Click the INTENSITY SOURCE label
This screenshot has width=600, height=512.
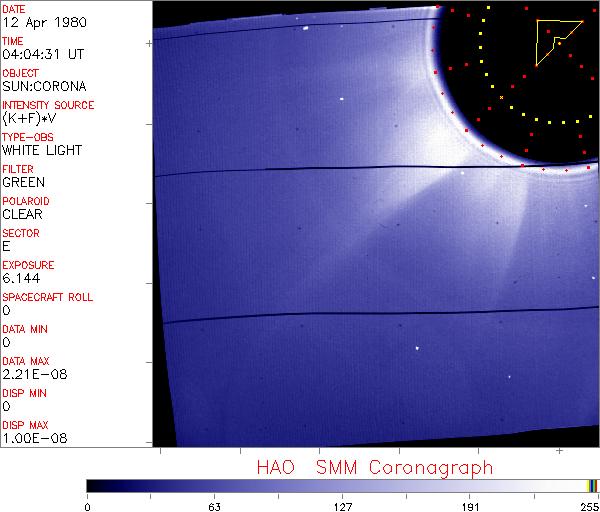(48, 105)
